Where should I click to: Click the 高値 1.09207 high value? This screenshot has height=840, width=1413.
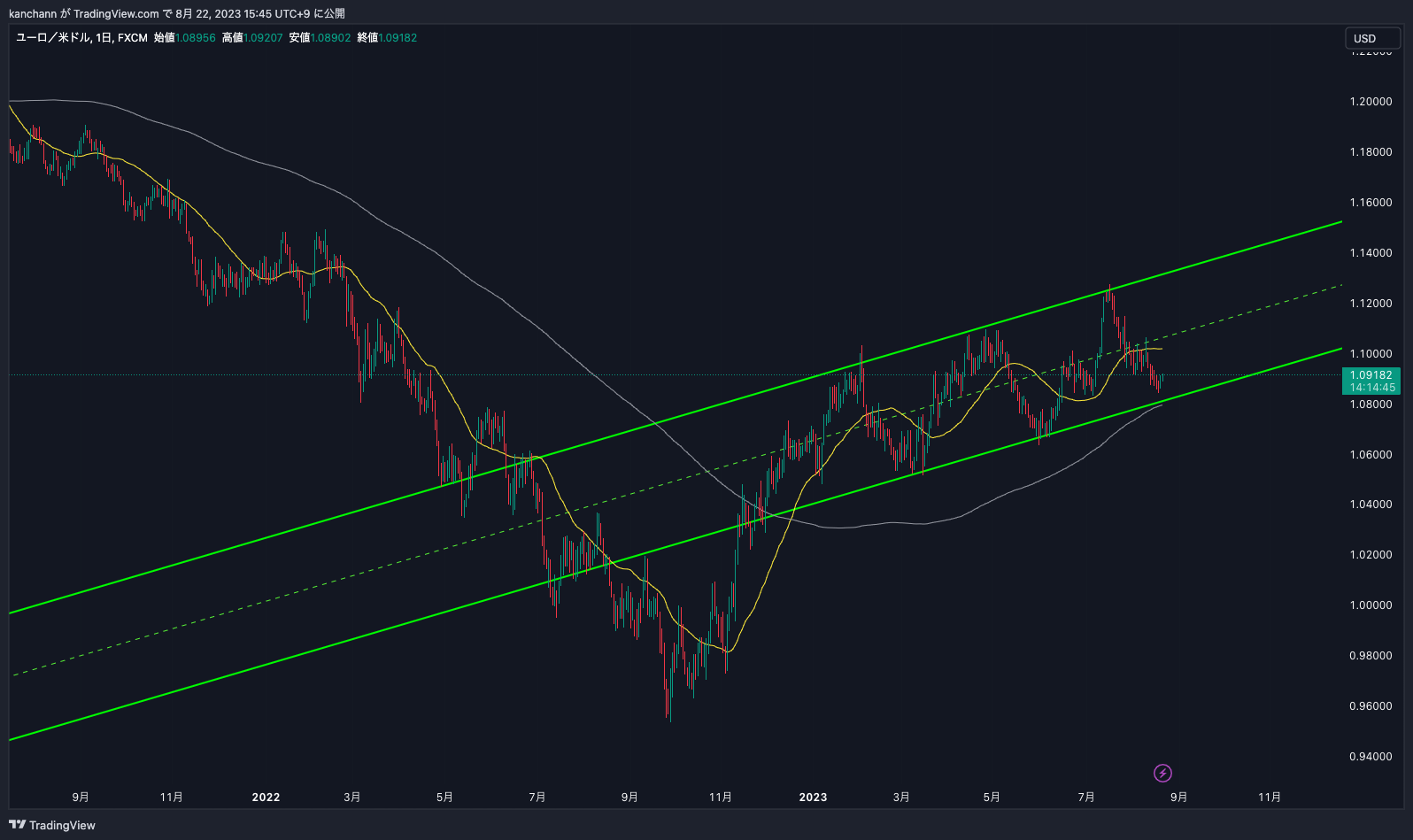pyautogui.click(x=252, y=38)
